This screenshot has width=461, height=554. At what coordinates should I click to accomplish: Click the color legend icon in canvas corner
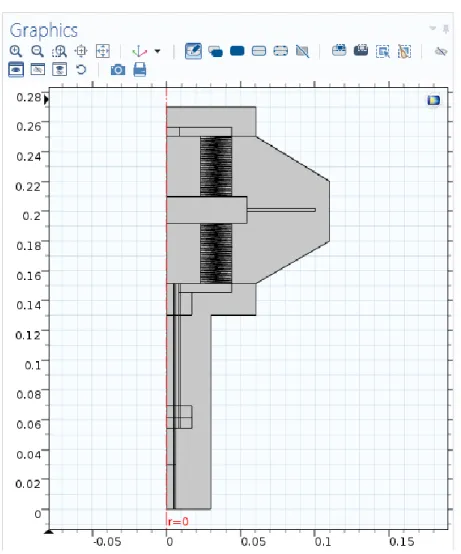pyautogui.click(x=433, y=100)
